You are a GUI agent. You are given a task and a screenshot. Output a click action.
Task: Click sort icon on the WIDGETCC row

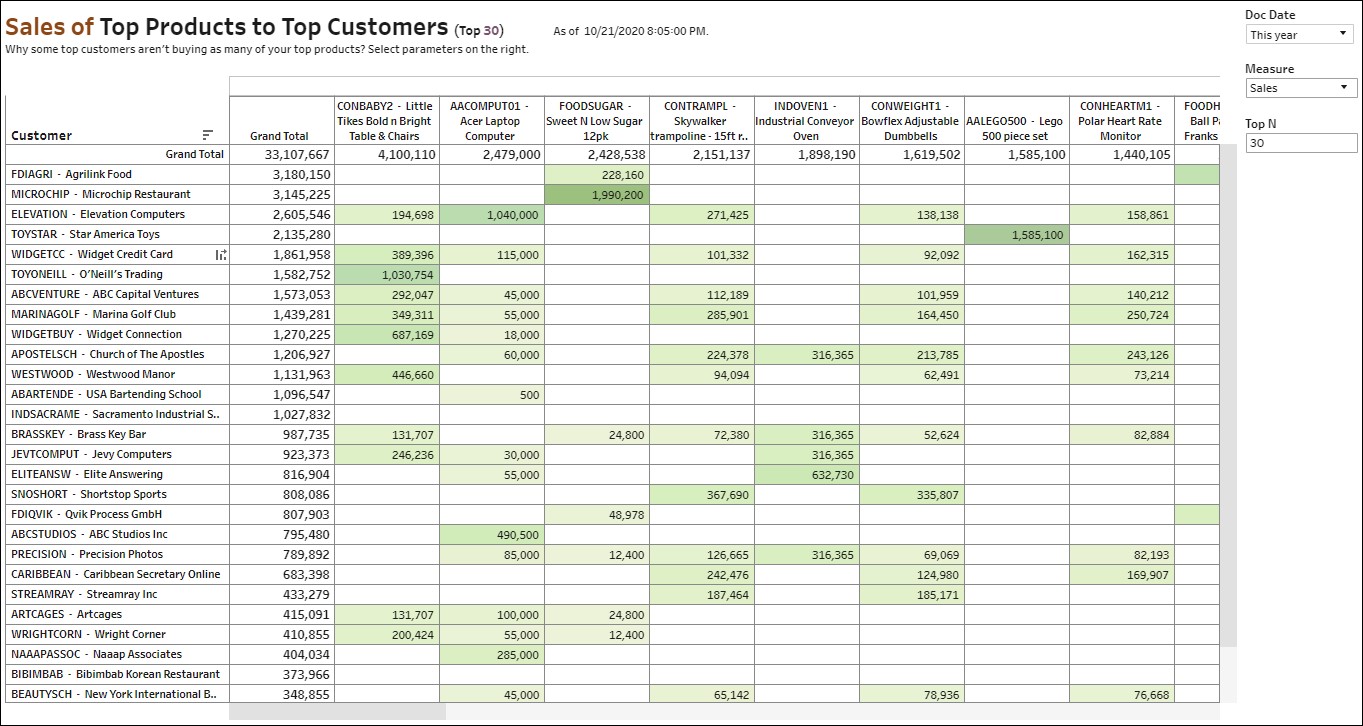pos(221,255)
